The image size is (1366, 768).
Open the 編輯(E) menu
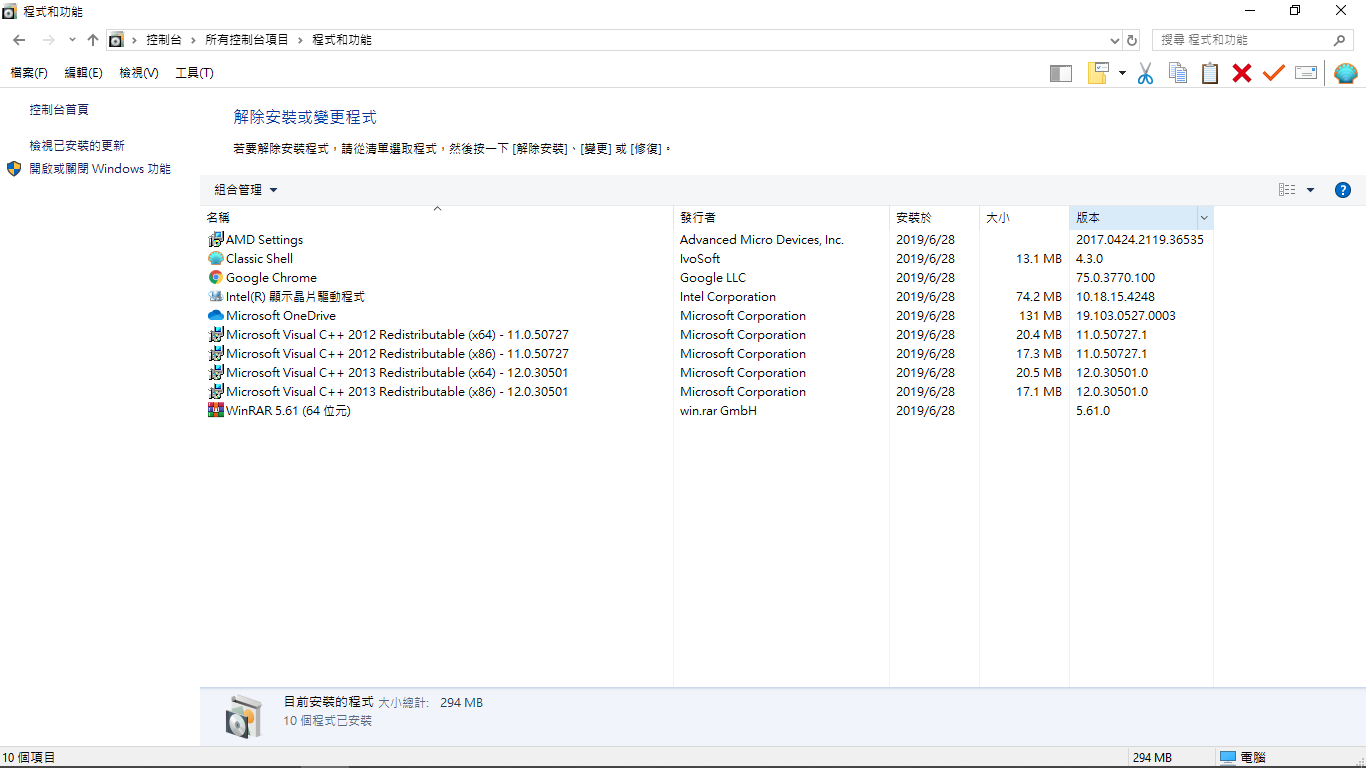[83, 73]
